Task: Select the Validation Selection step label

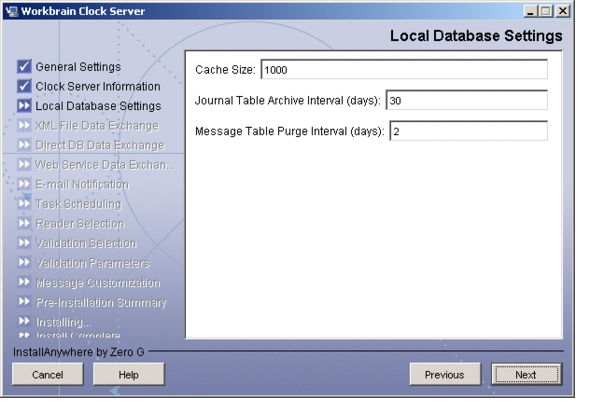Action: (x=86, y=243)
